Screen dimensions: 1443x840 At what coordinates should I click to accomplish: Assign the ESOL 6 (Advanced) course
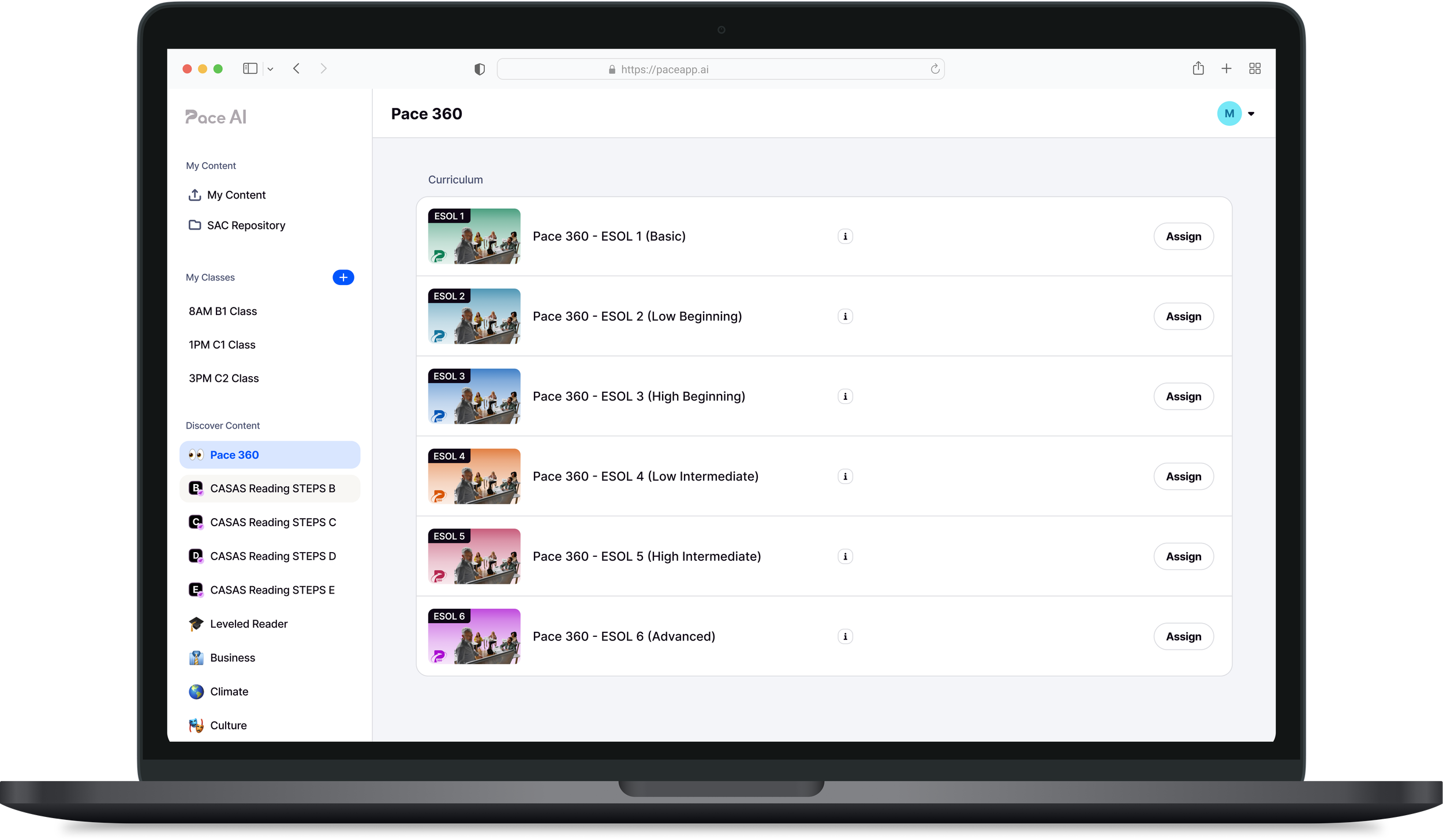[x=1183, y=636]
